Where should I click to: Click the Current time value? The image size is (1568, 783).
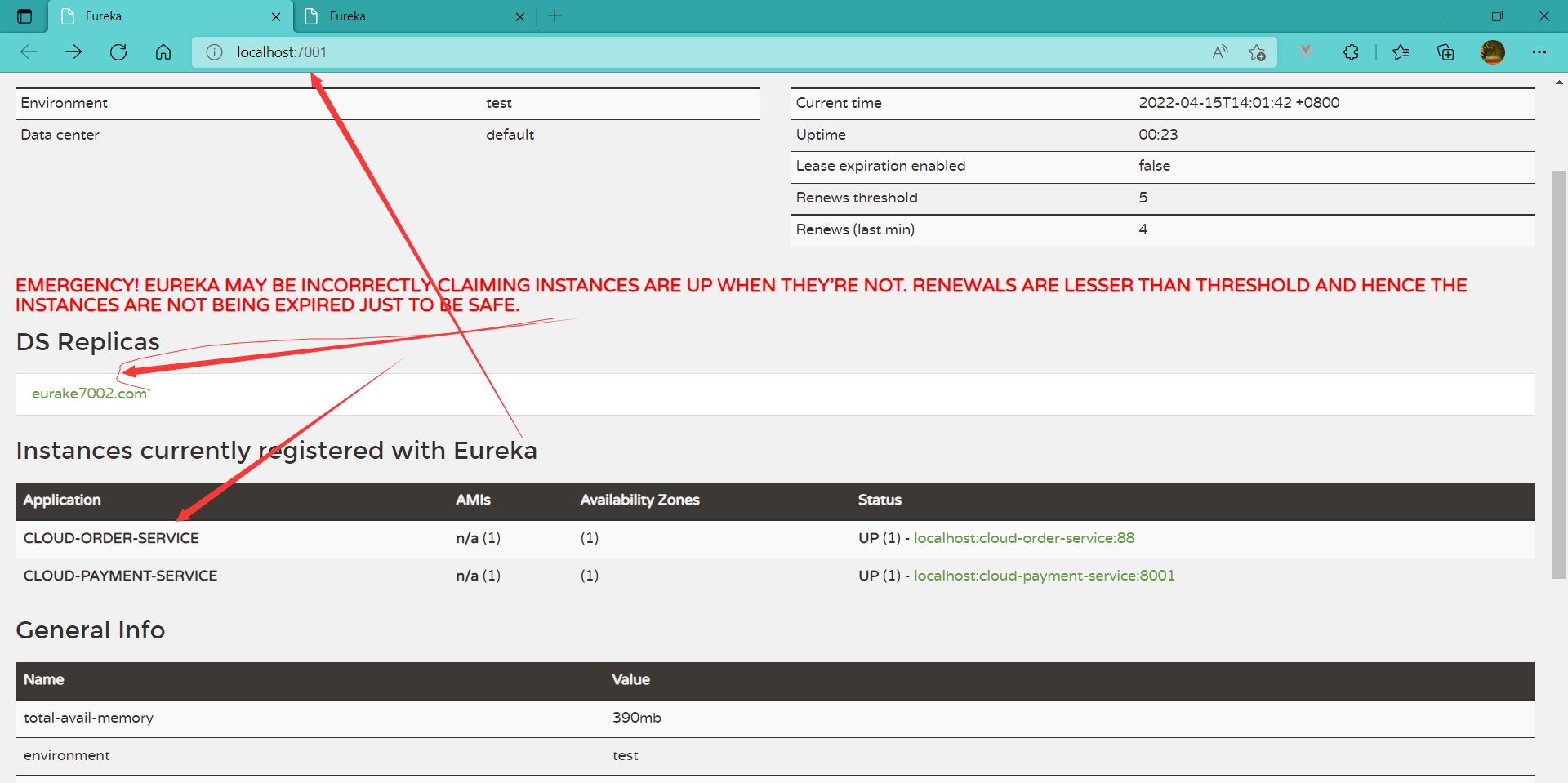coord(1239,103)
